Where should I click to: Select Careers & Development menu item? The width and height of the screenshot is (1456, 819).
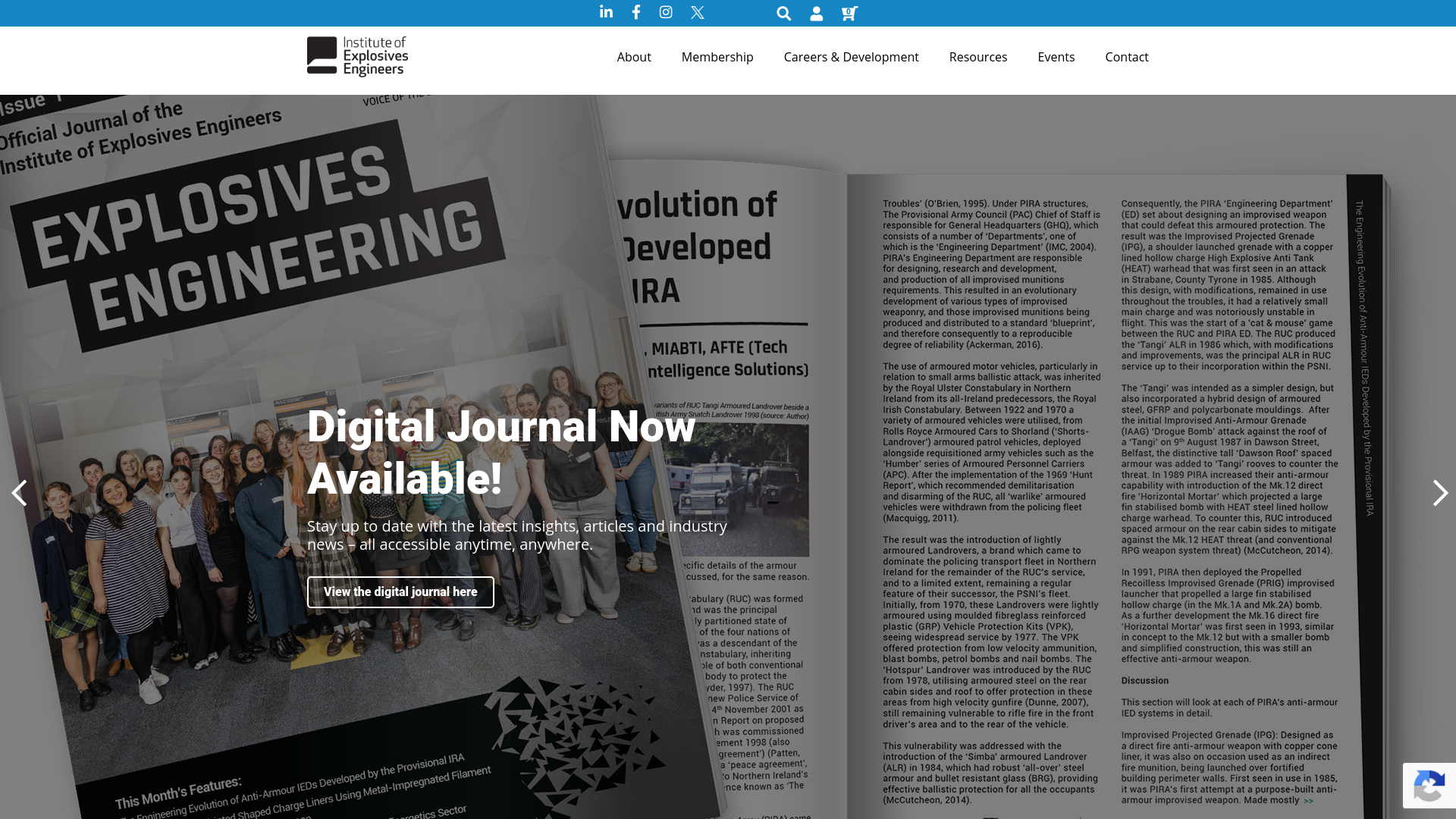point(851,57)
